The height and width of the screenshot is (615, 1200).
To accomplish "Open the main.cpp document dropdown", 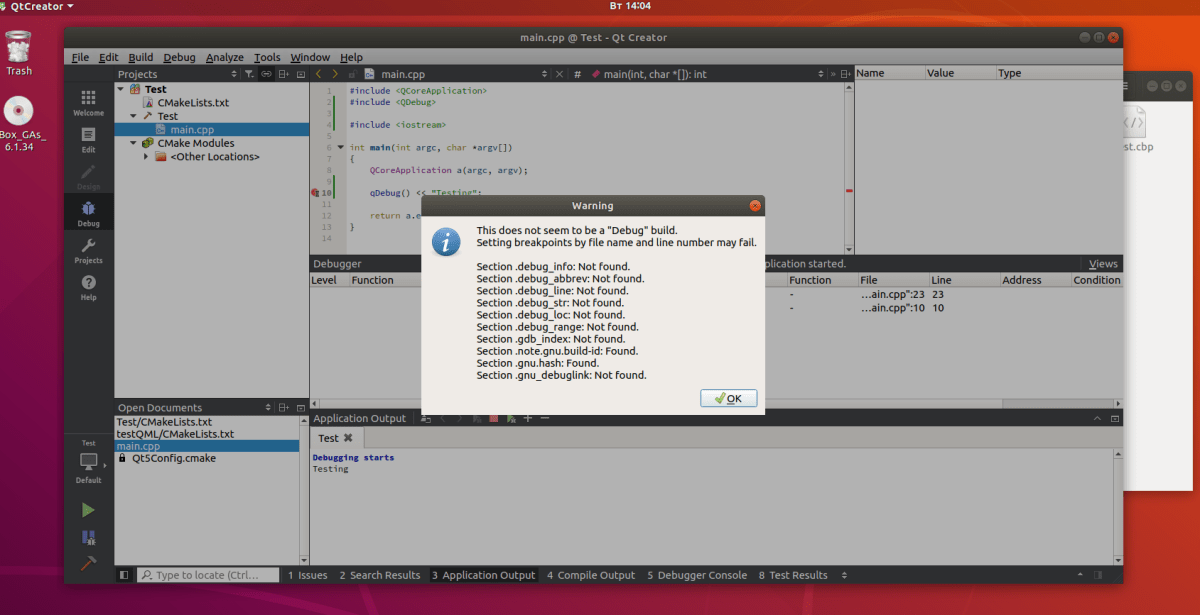I will tap(544, 74).
